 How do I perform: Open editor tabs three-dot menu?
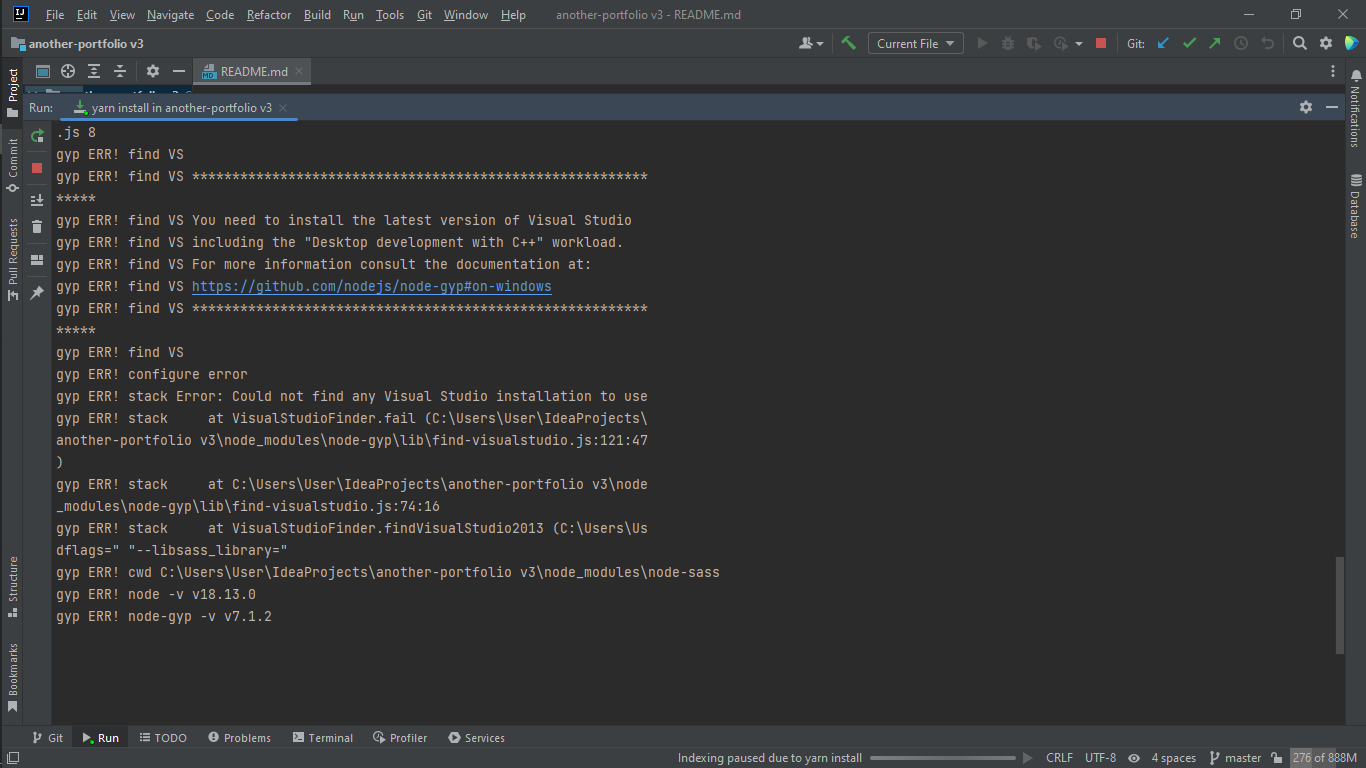click(x=1333, y=72)
